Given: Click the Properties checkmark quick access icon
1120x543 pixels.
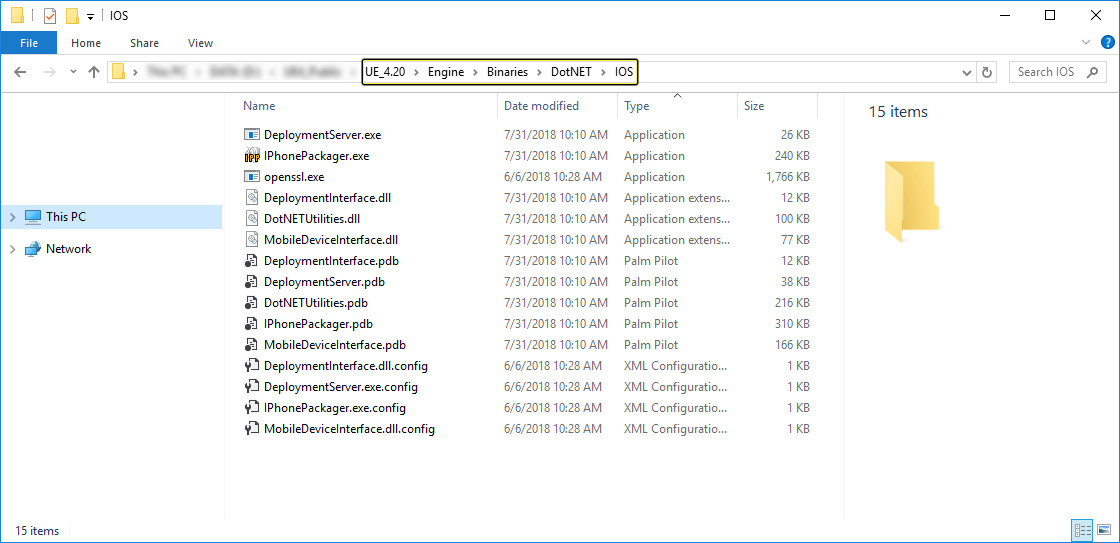Looking at the screenshot, I should 49,16.
